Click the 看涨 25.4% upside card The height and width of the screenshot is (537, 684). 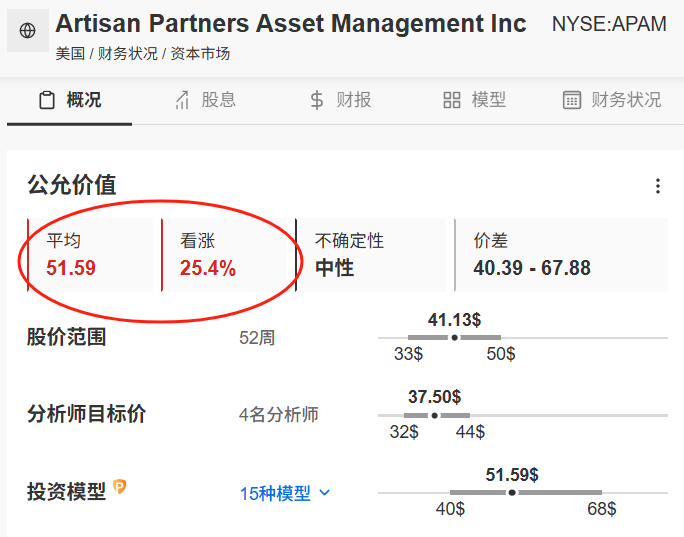pos(224,255)
